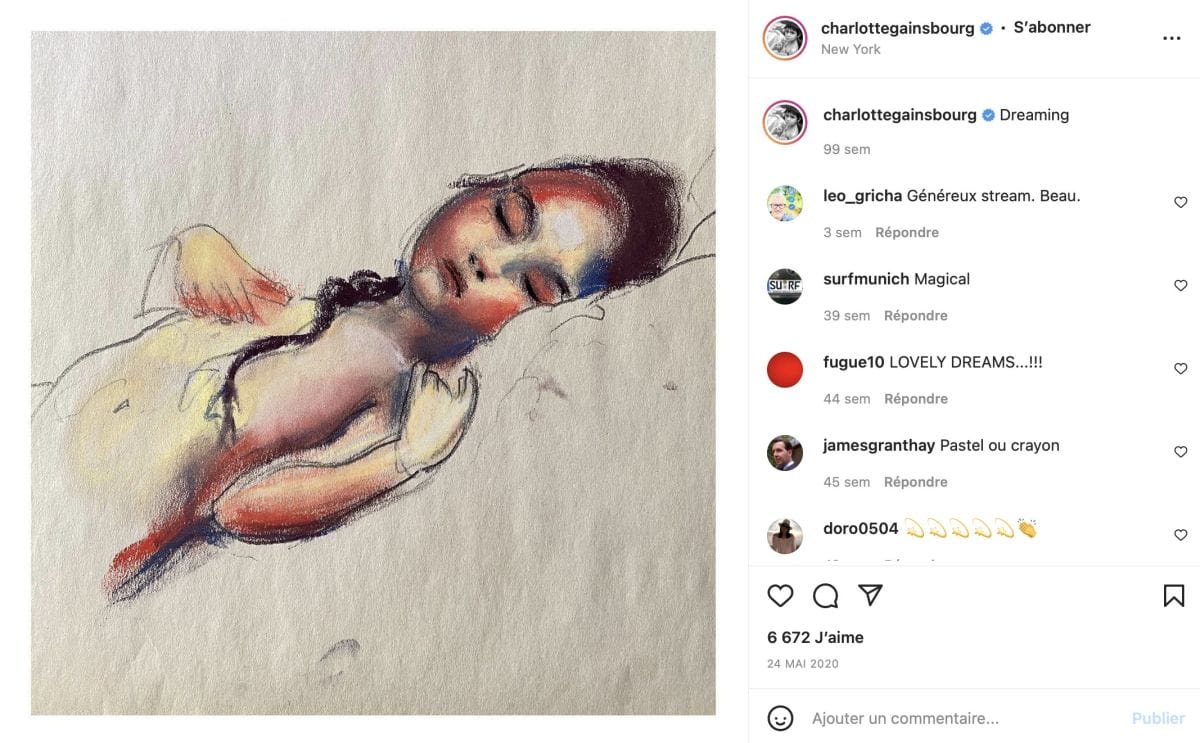Screen dimensions: 1200x743
Task: Open the emoji picker smiley icon
Action: [x=780, y=718]
